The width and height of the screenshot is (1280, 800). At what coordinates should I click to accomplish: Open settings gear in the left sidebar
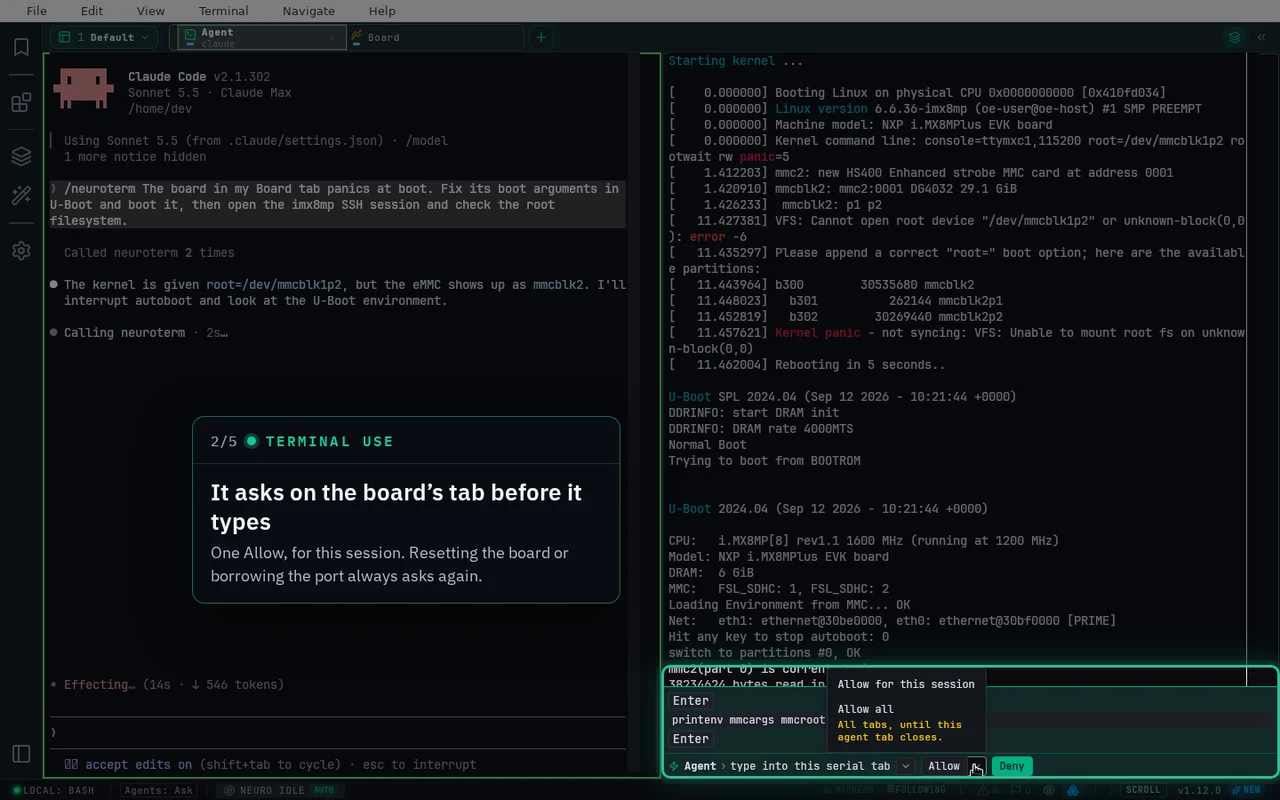[21, 251]
